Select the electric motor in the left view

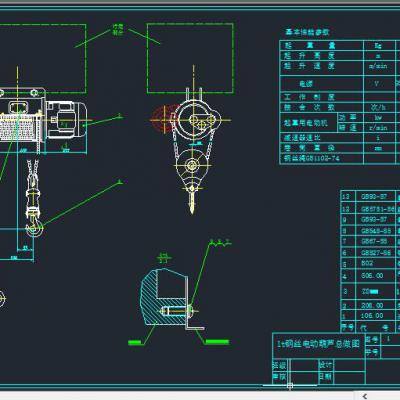(66, 119)
